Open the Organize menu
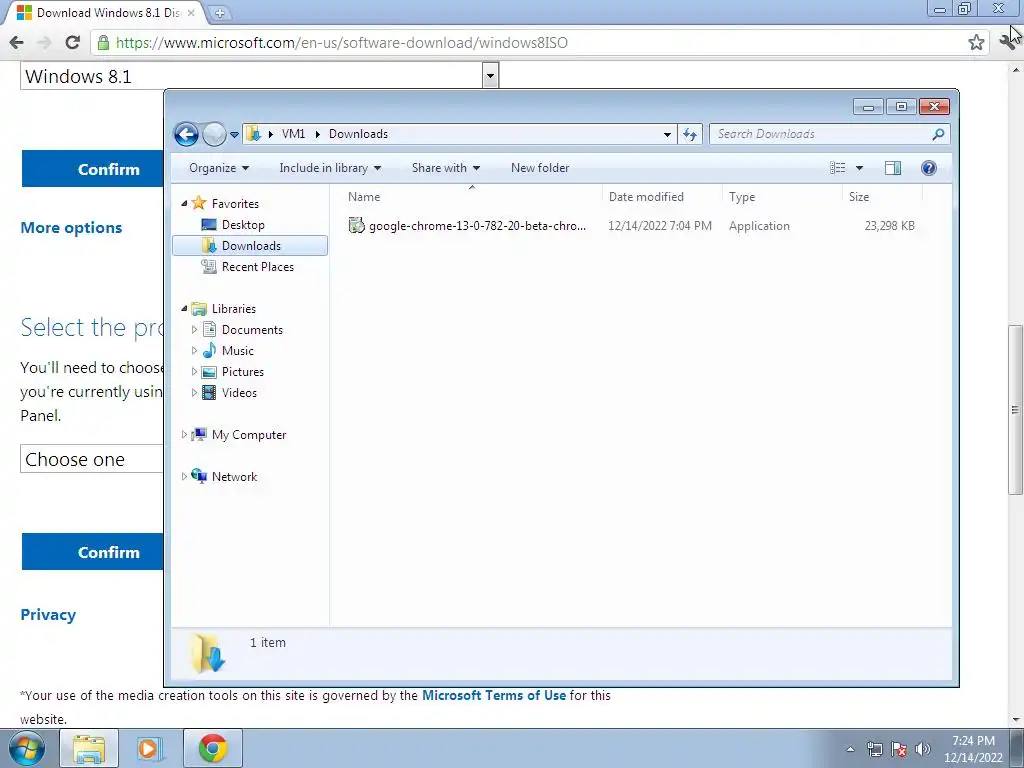The image size is (1024, 768). pos(219,168)
